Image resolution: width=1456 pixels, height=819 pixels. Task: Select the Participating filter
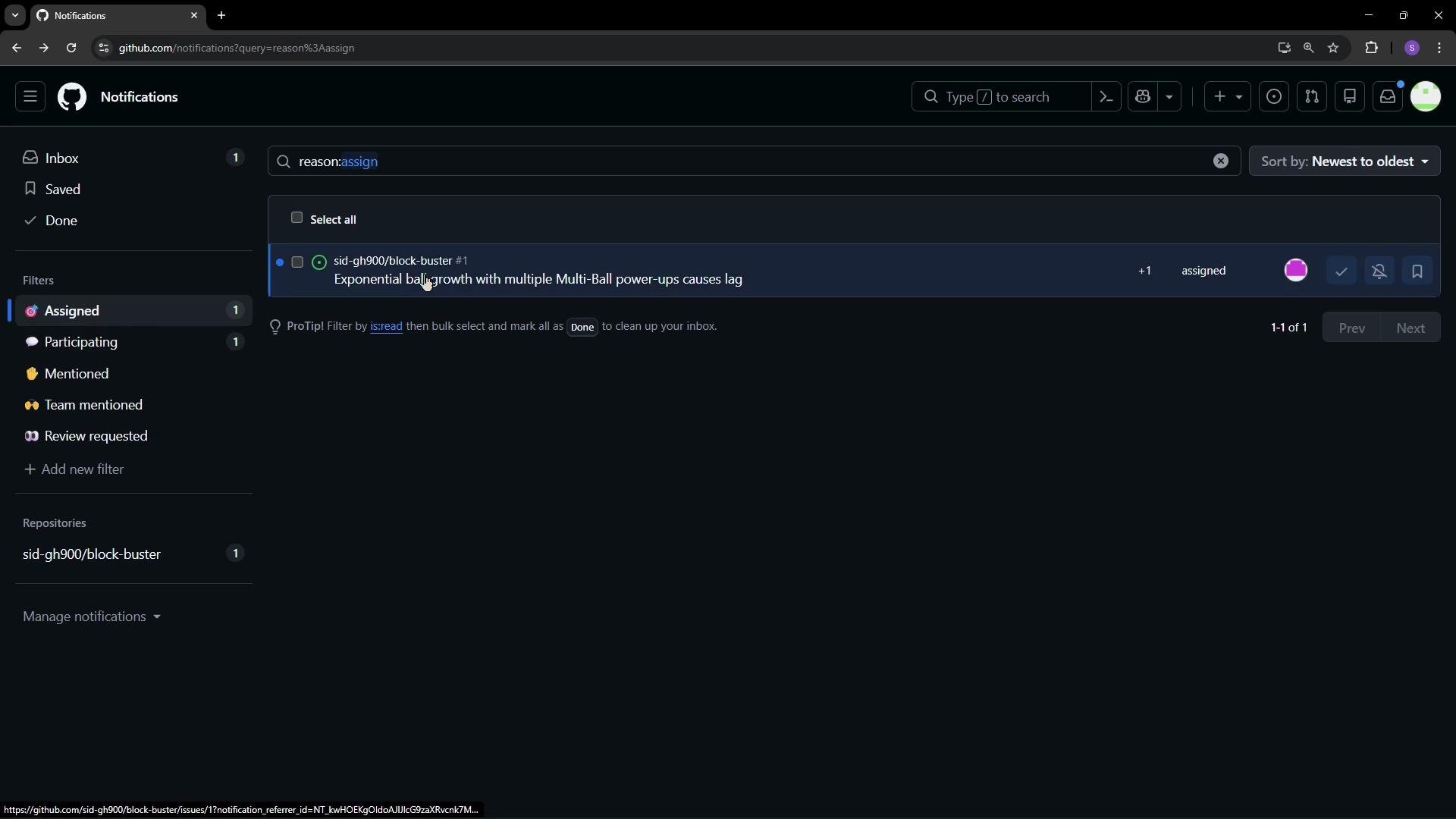[133, 342]
